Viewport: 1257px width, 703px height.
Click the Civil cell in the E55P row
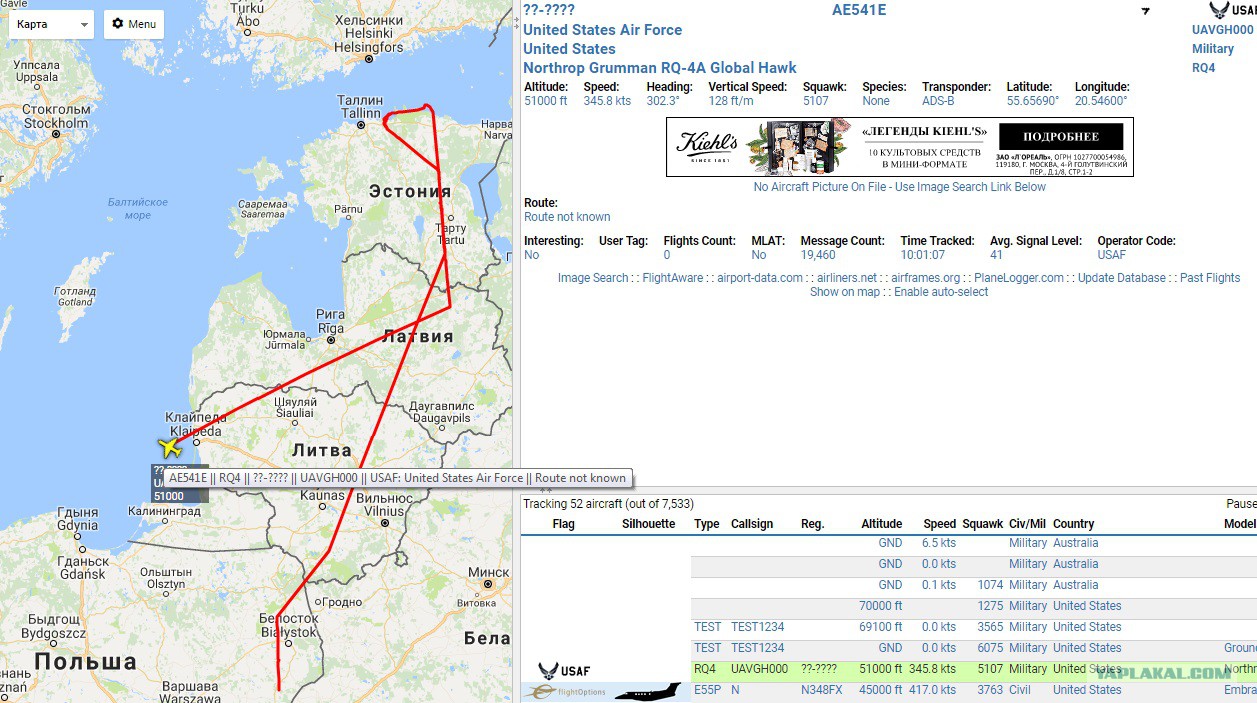[x=1022, y=690]
